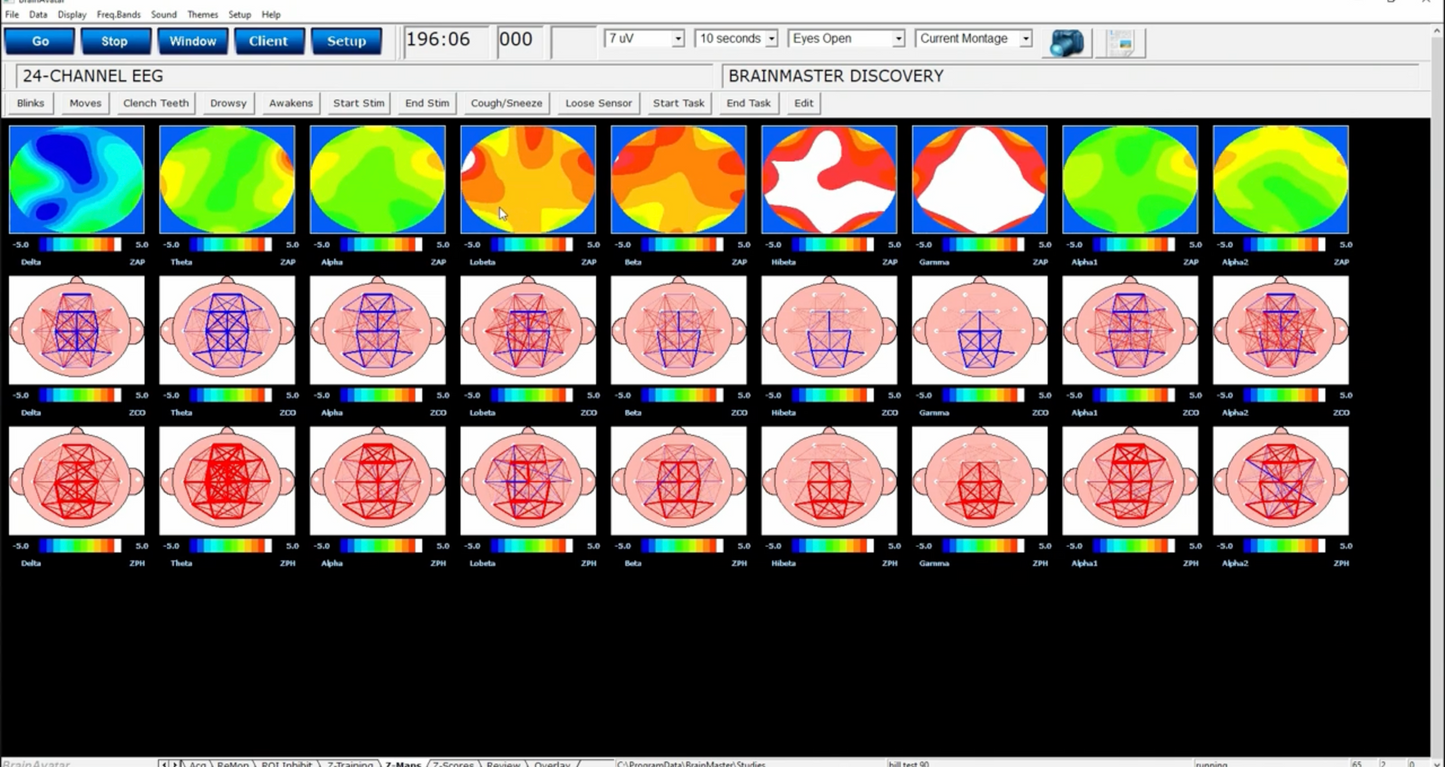
Task: Click the color scale under Beta ZCO map
Action: tap(682, 395)
